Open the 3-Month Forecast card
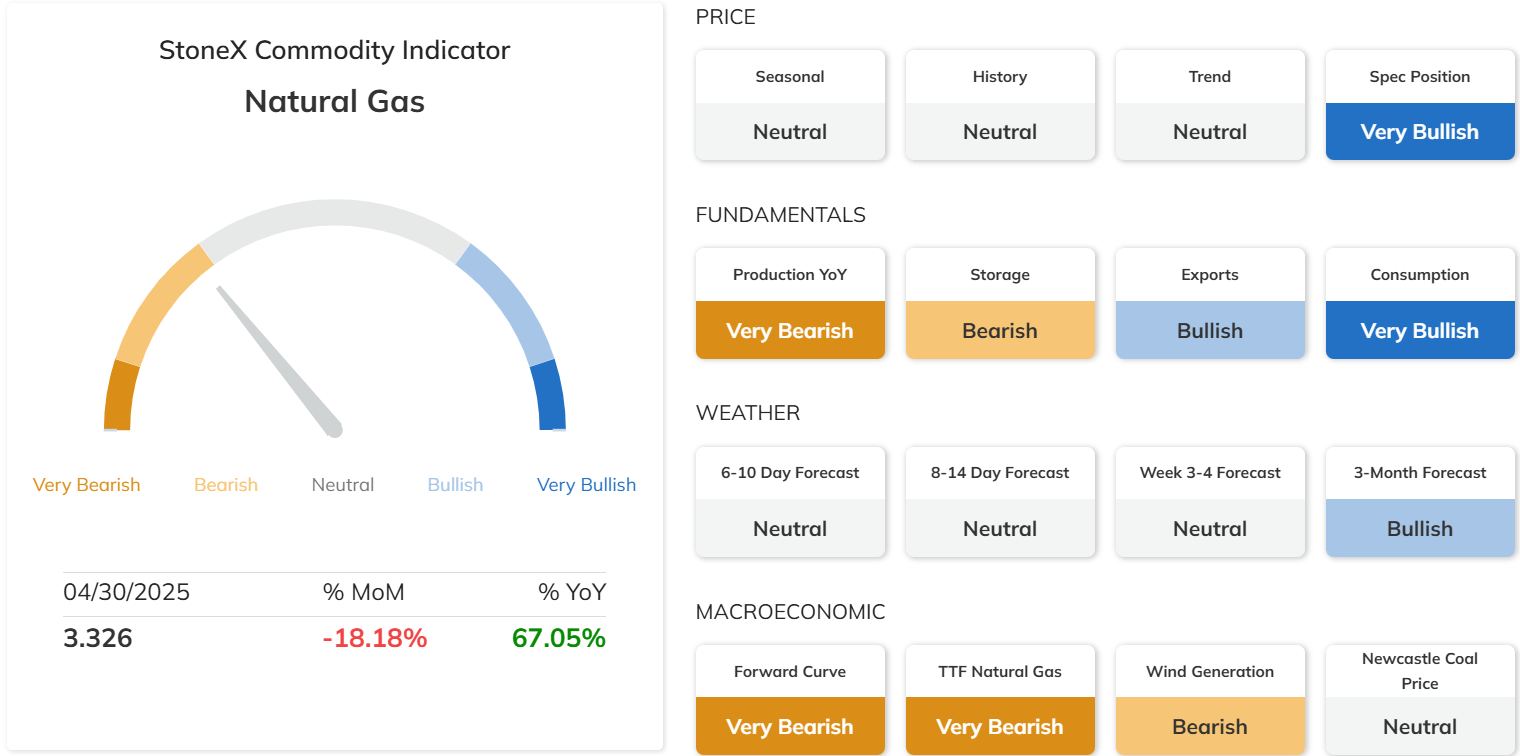This screenshot has height=756, width=1520. point(1420,501)
